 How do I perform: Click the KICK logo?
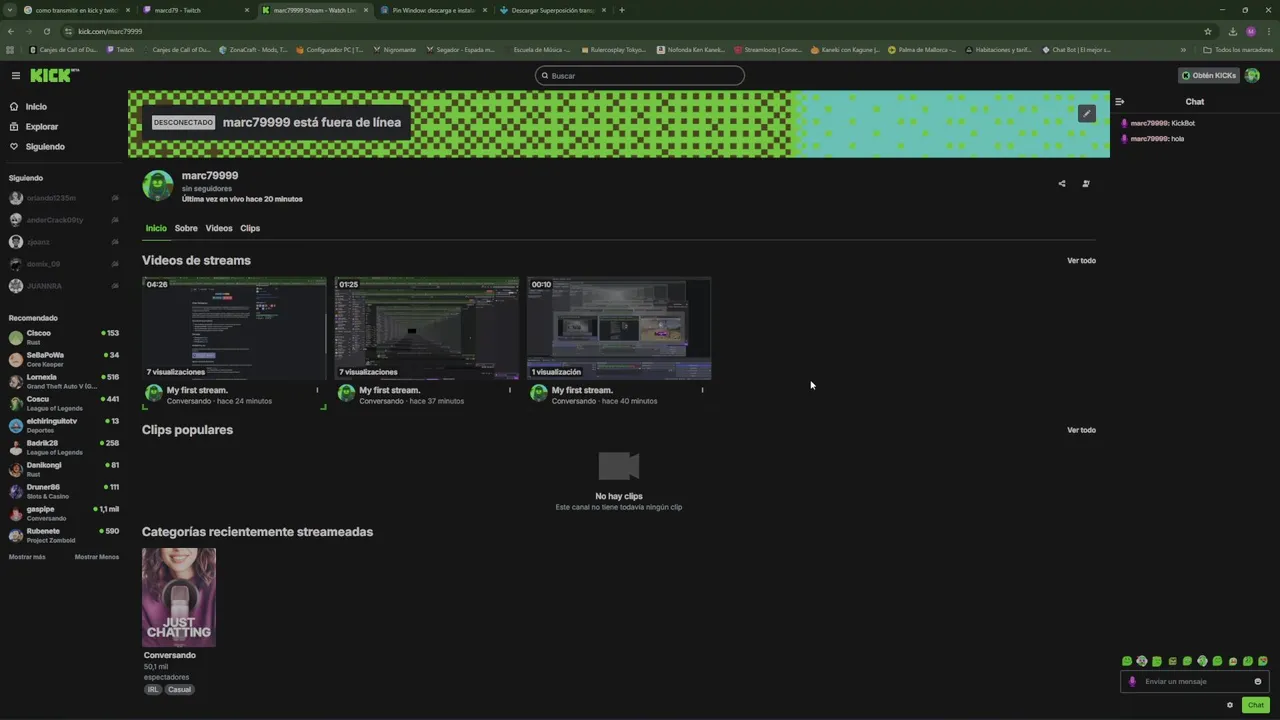(54, 75)
